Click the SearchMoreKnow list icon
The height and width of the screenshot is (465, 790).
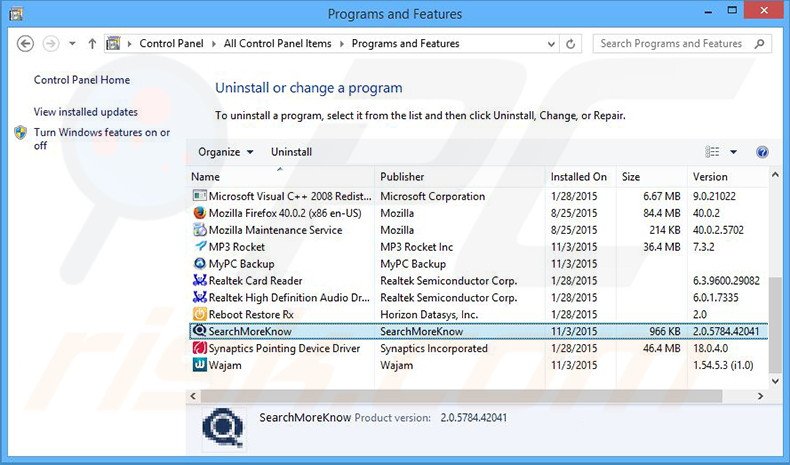[x=200, y=331]
